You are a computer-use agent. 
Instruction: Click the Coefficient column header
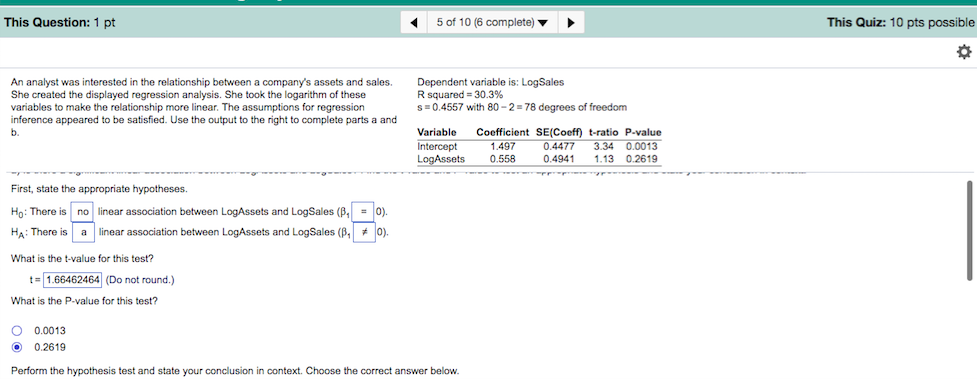pyautogui.click(x=502, y=132)
